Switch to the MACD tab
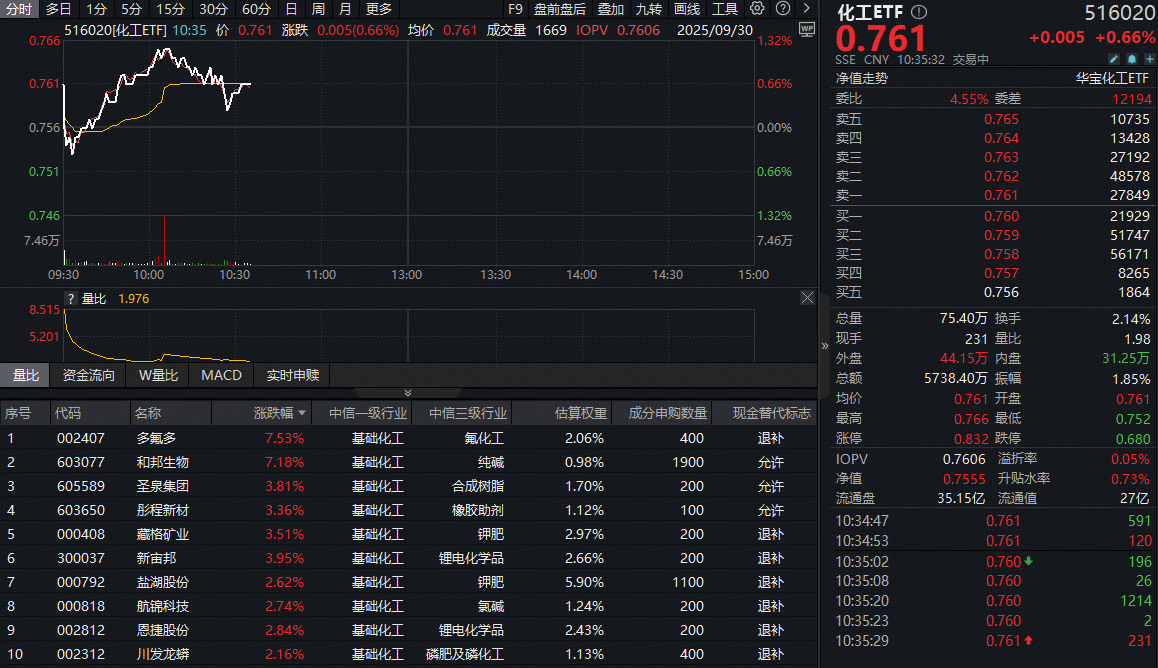This screenshot has height=668, width=1158. click(x=220, y=375)
